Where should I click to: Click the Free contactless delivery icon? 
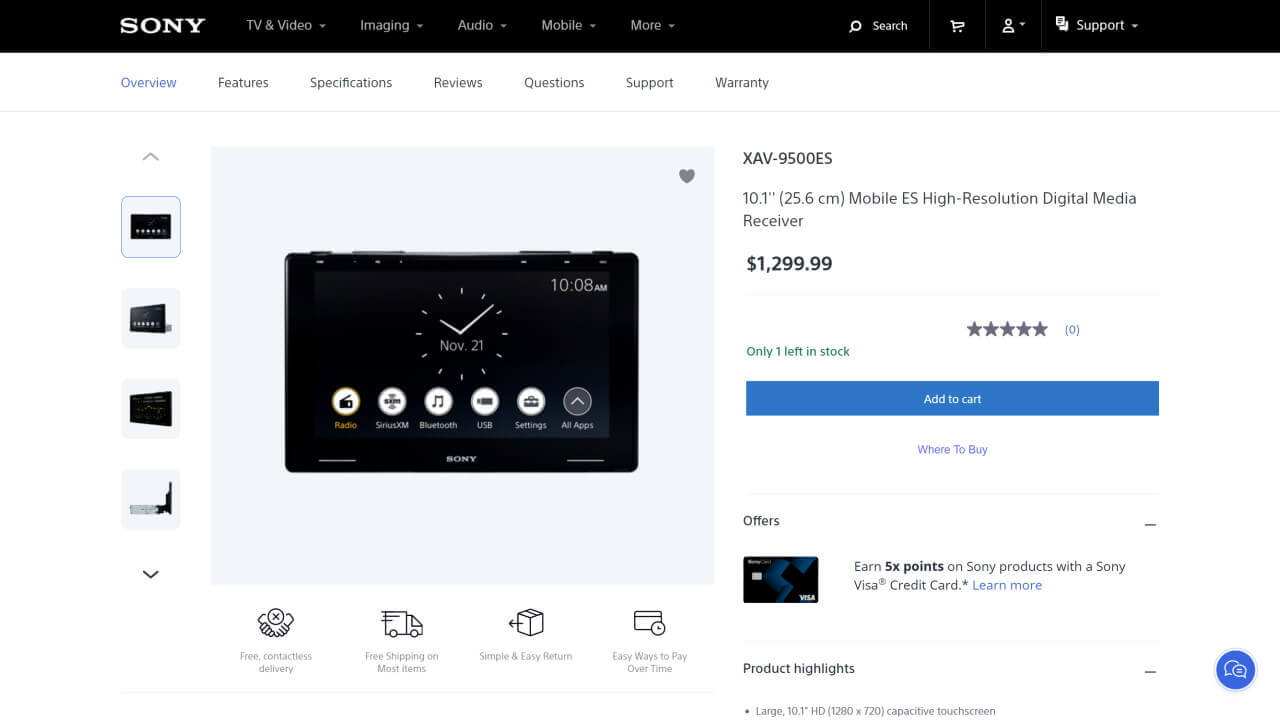(x=275, y=623)
